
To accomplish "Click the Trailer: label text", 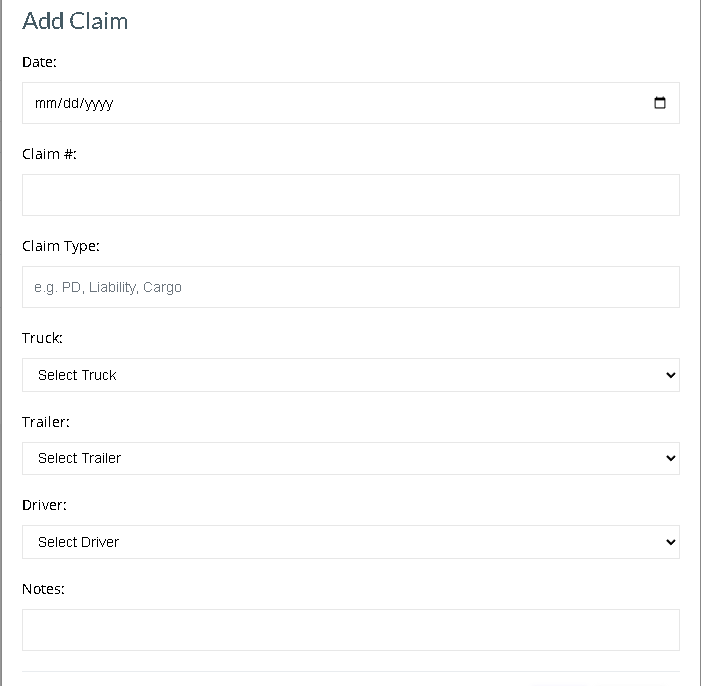I will [46, 422].
